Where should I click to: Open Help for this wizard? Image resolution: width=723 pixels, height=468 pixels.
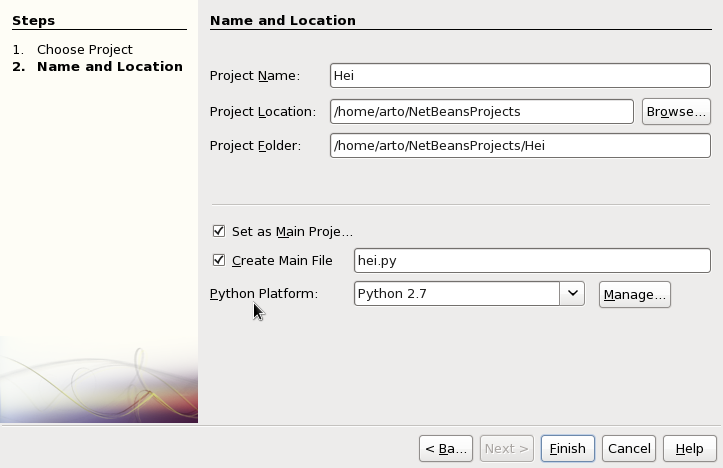(x=690, y=448)
